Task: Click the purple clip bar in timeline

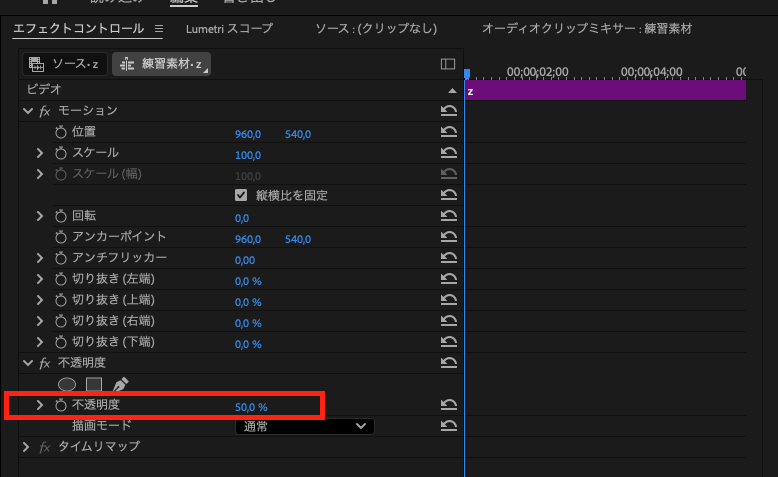Action: coord(606,91)
